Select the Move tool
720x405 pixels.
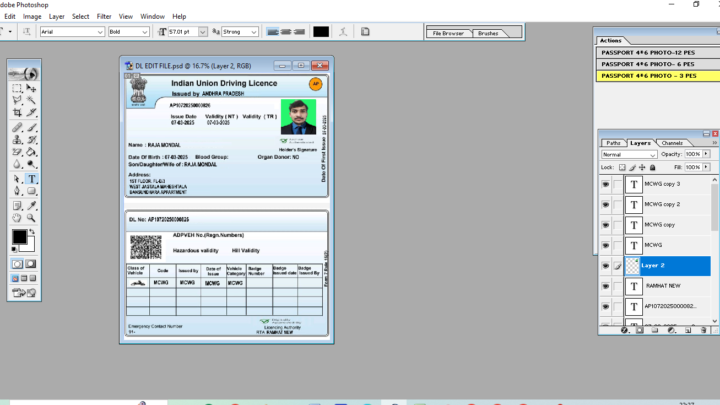[31, 88]
